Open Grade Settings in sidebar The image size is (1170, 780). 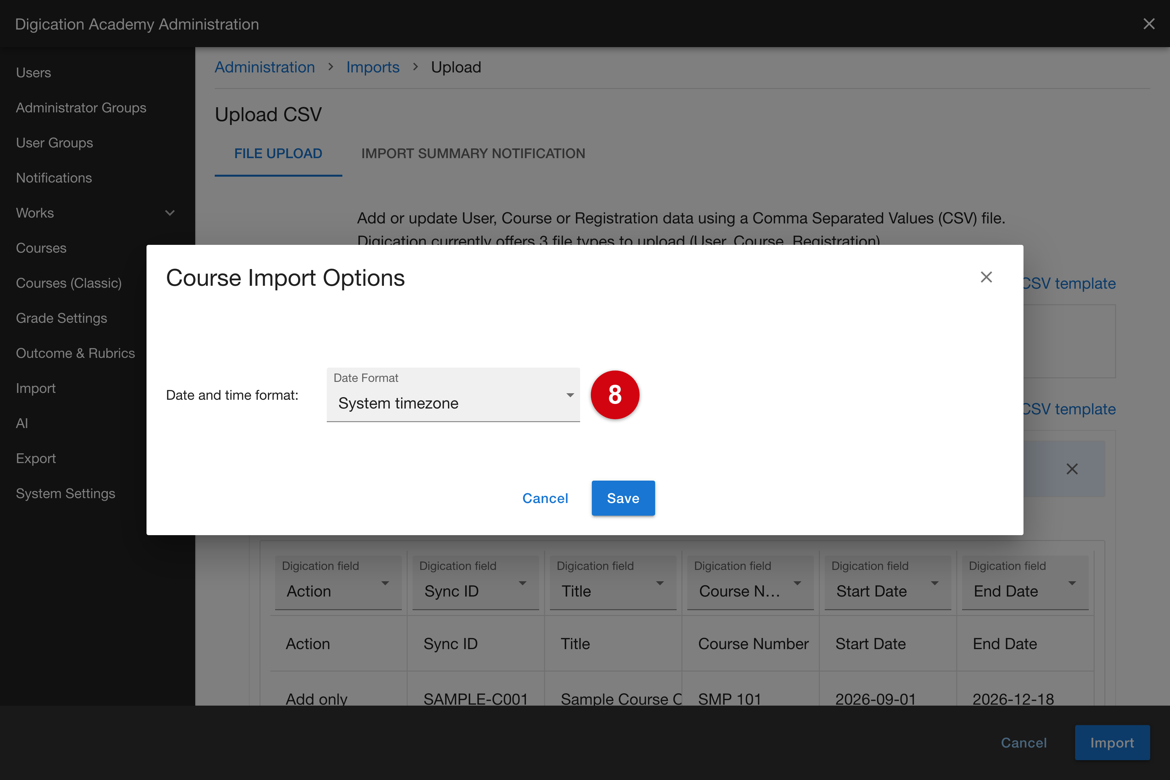tap(61, 318)
